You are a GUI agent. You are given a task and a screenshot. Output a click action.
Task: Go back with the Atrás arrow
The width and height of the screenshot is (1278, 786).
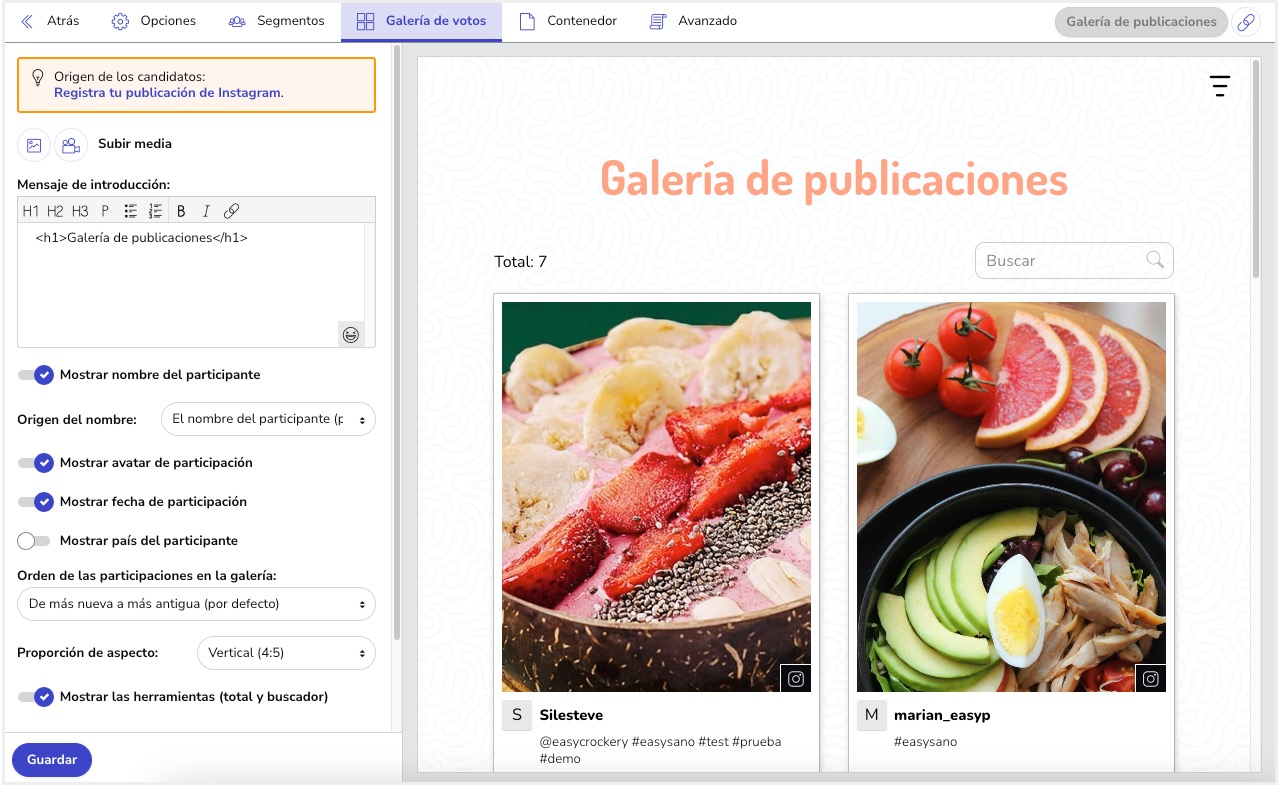coord(50,21)
